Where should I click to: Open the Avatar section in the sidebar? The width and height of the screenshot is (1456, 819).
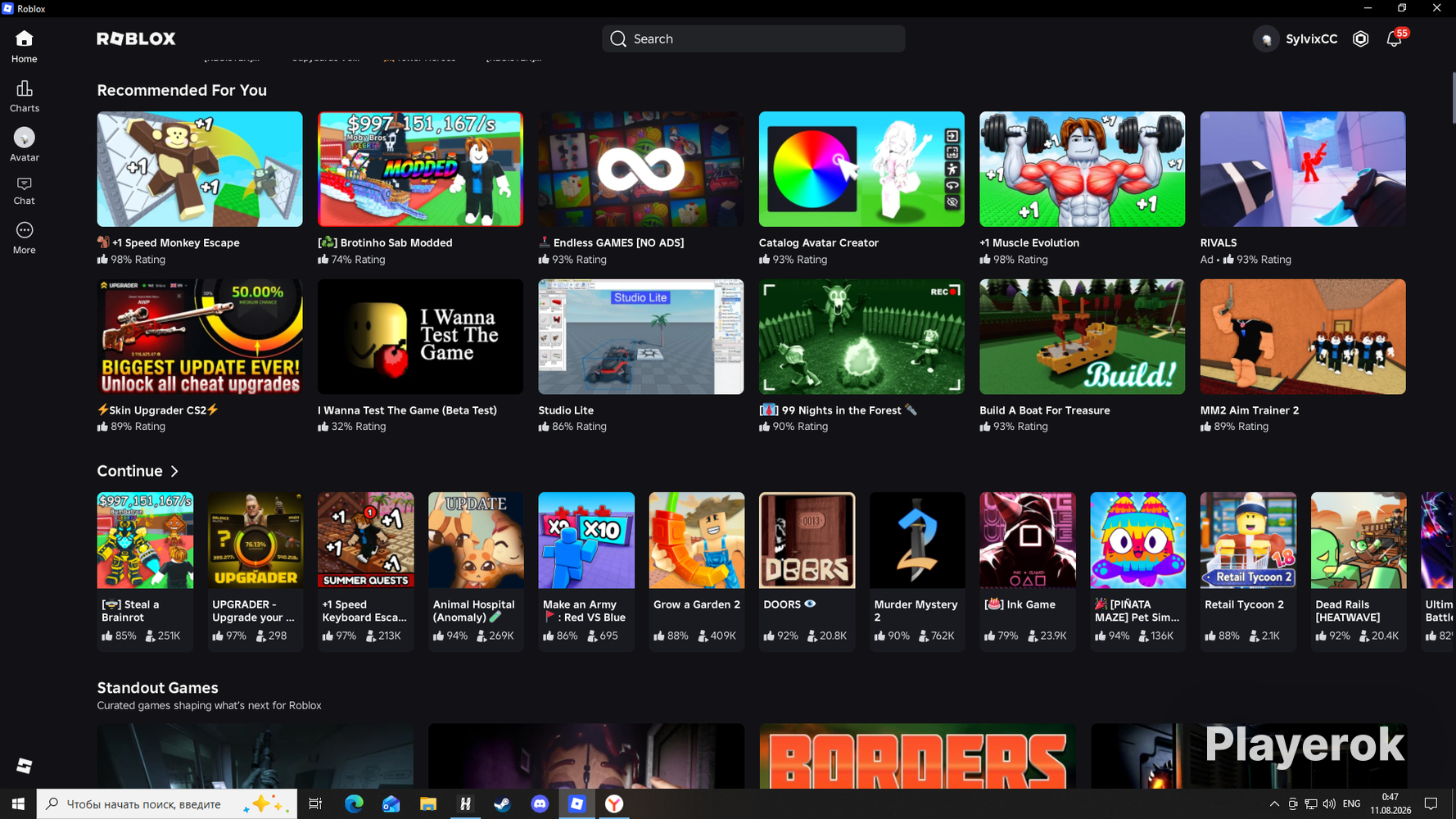[24, 144]
